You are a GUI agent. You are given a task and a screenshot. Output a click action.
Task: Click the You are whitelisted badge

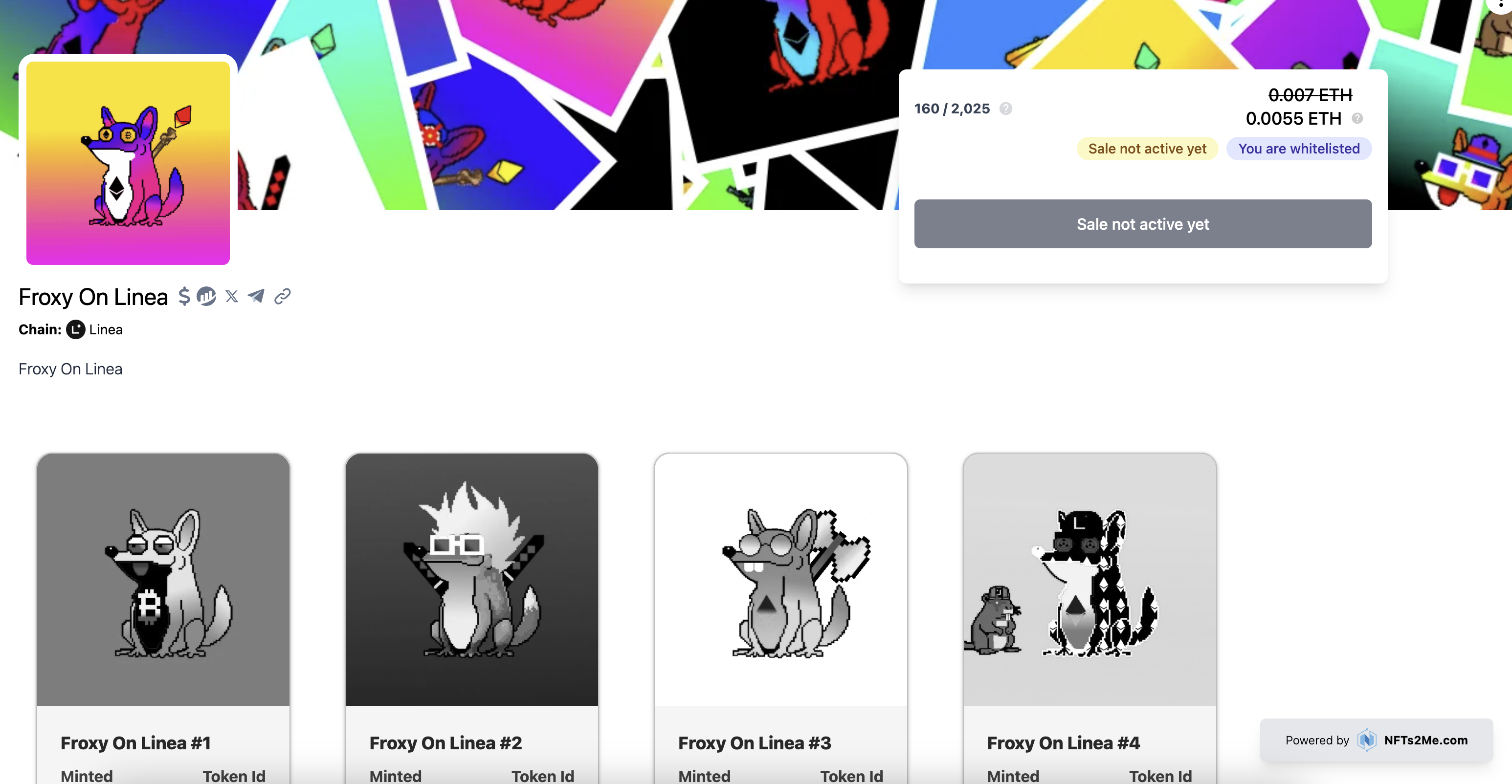(1299, 149)
